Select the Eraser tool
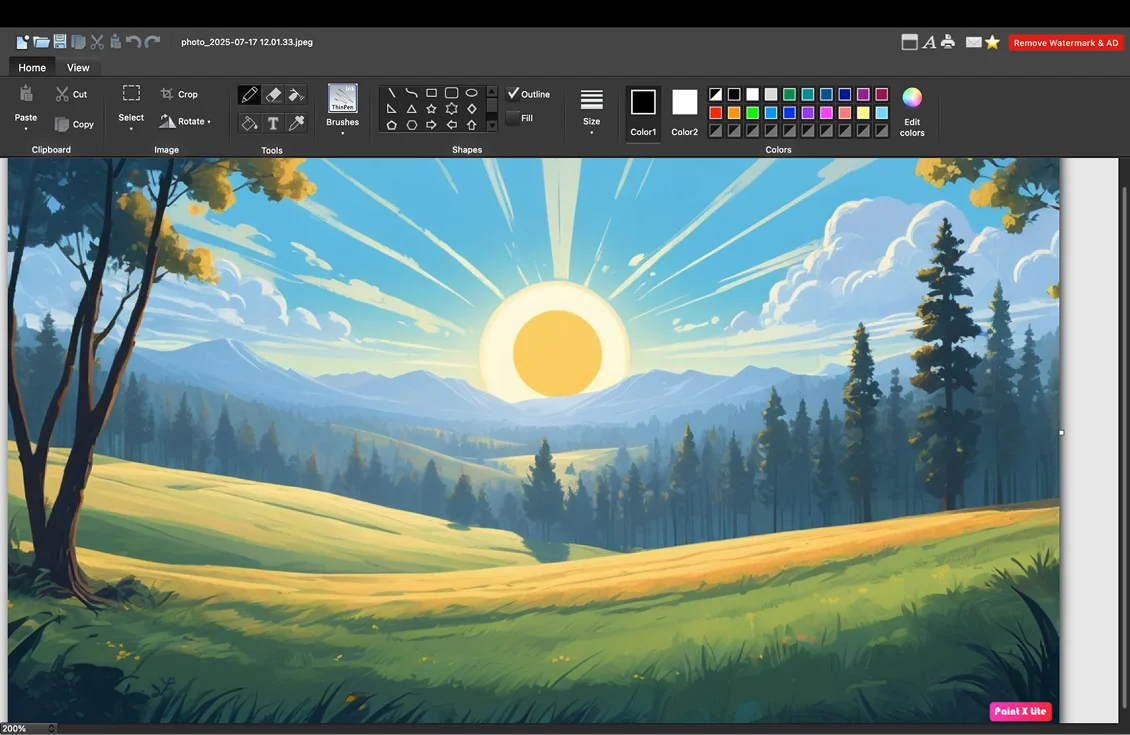The height and width of the screenshot is (735, 1130). (x=273, y=95)
